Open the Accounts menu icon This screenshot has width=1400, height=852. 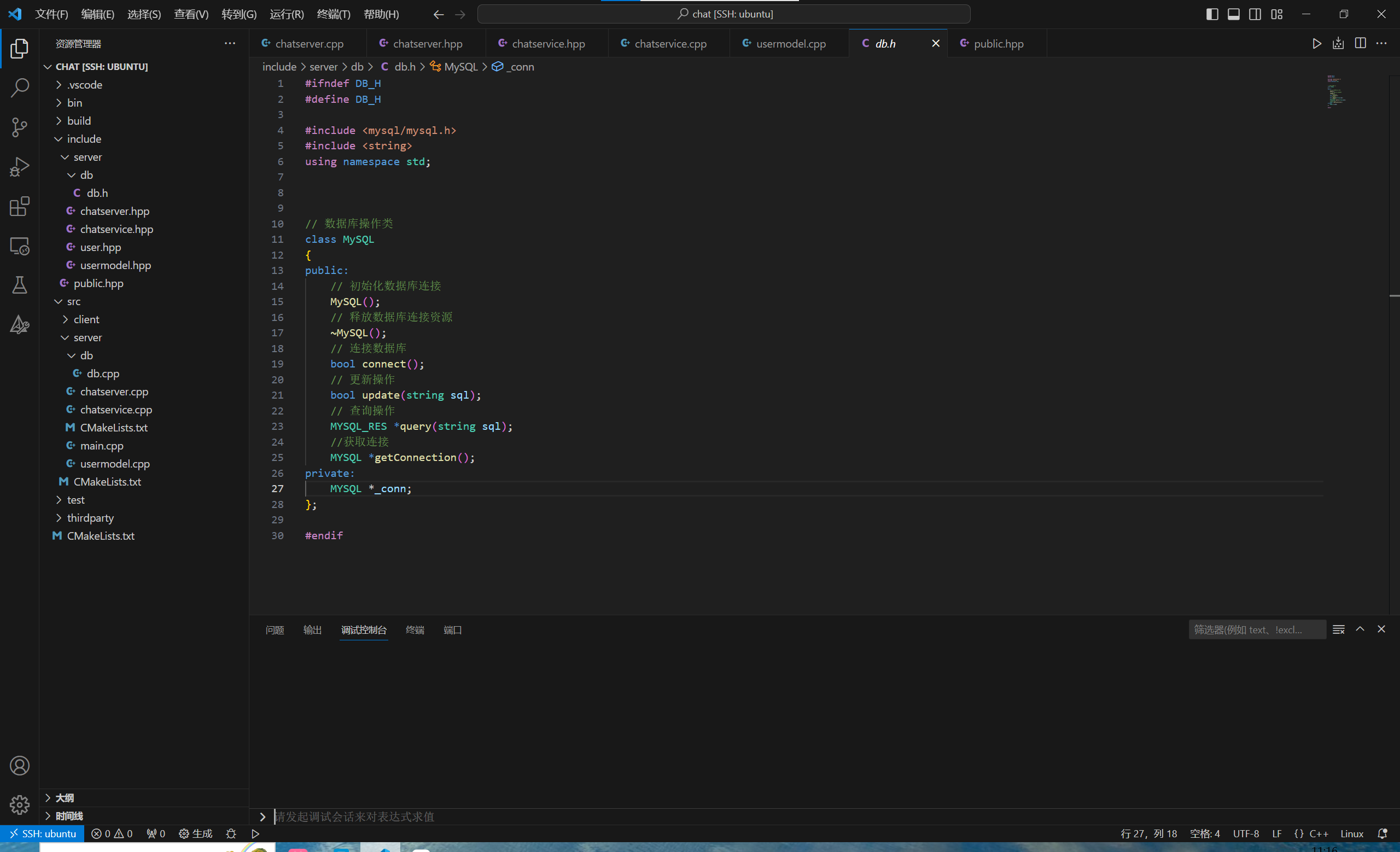click(x=19, y=766)
